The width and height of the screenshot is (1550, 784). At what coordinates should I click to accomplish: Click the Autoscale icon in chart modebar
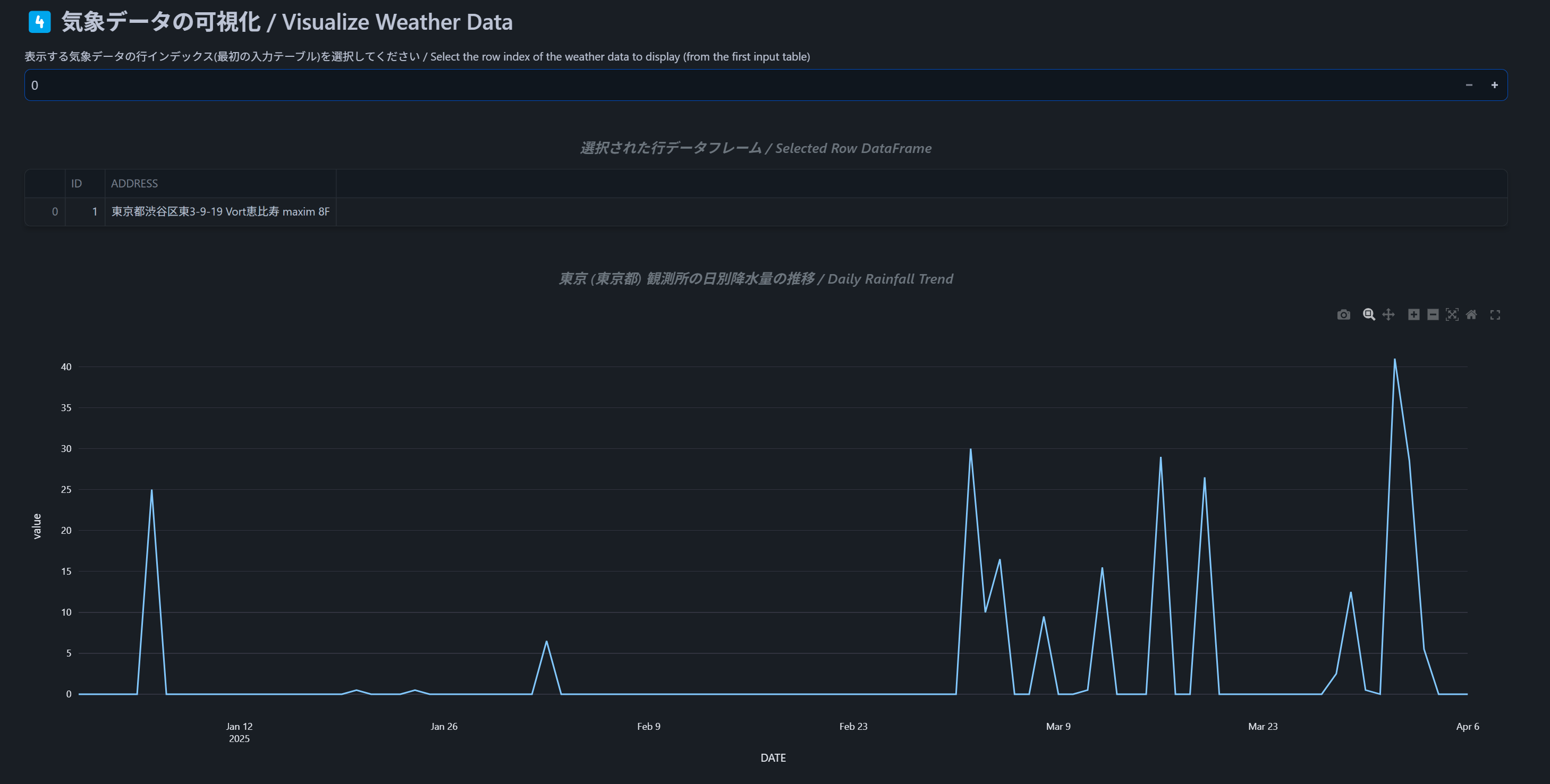[1452, 314]
